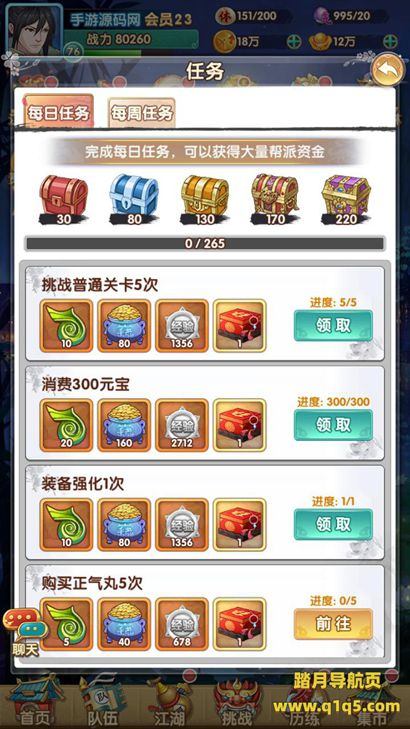Add yuanbao ingots with plus icon
Viewport: 410px width, 729px height.
(390, 41)
